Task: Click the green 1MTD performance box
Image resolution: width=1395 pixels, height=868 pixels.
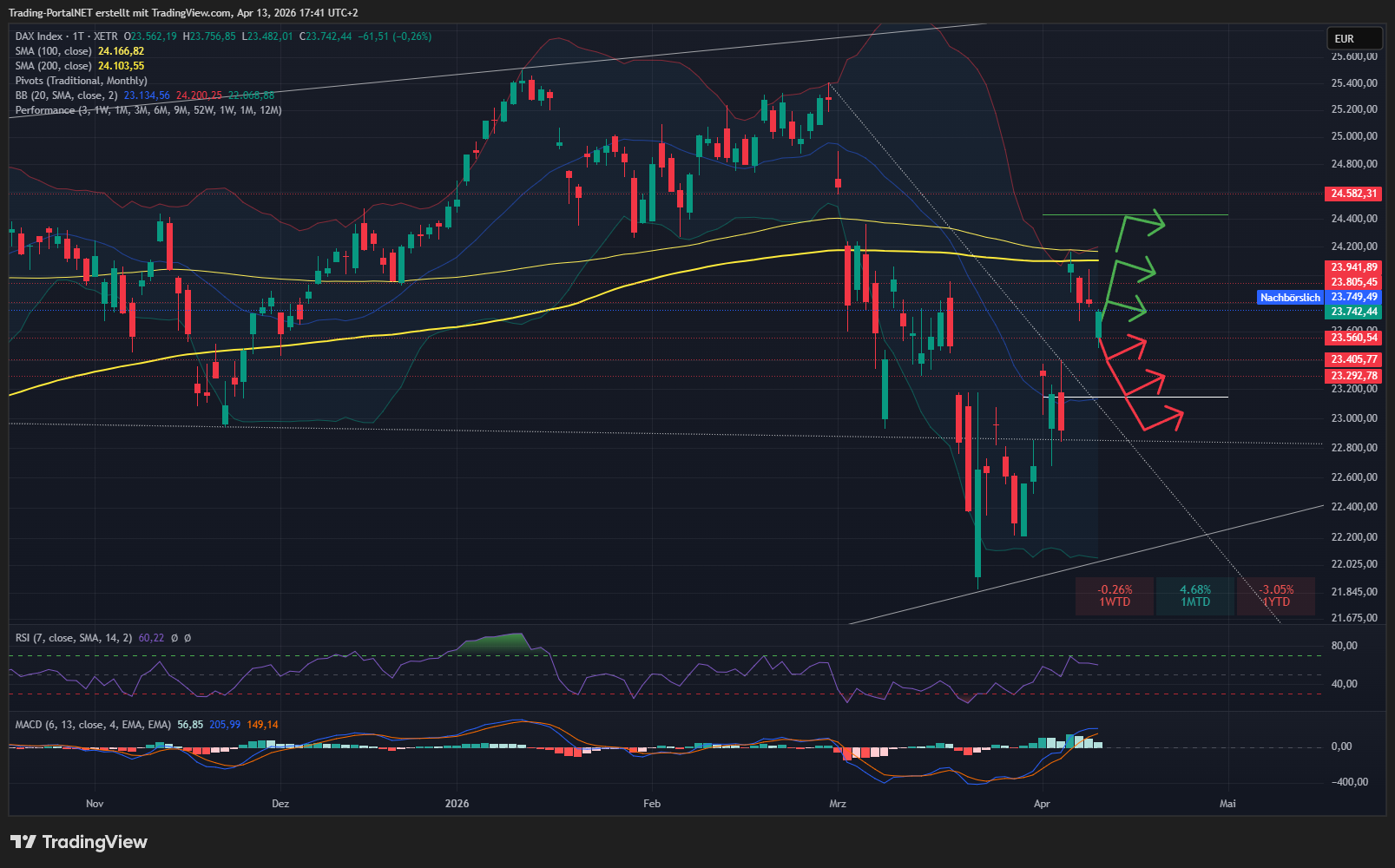Action: click(x=1194, y=596)
